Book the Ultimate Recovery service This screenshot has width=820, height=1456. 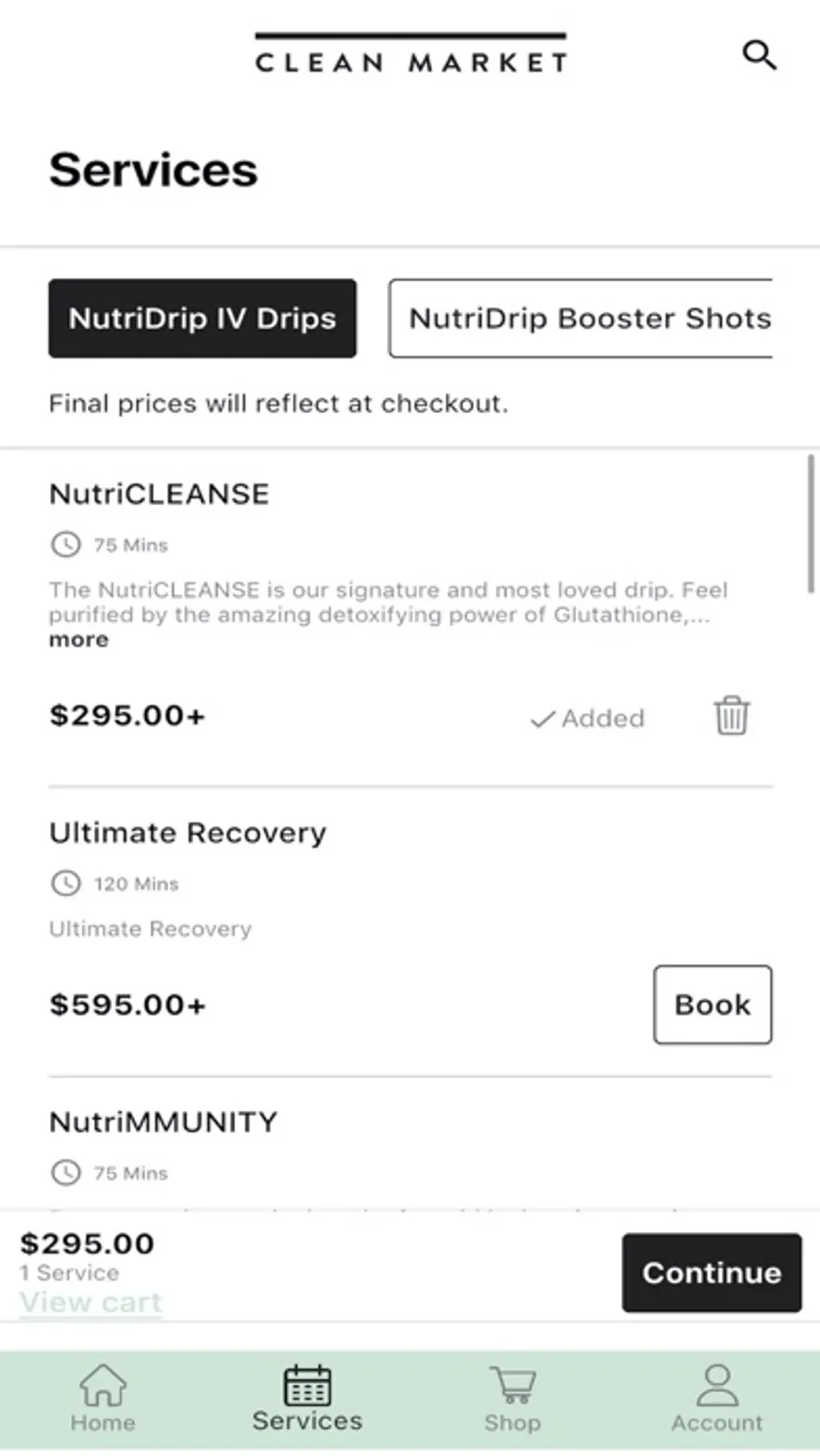(712, 1004)
